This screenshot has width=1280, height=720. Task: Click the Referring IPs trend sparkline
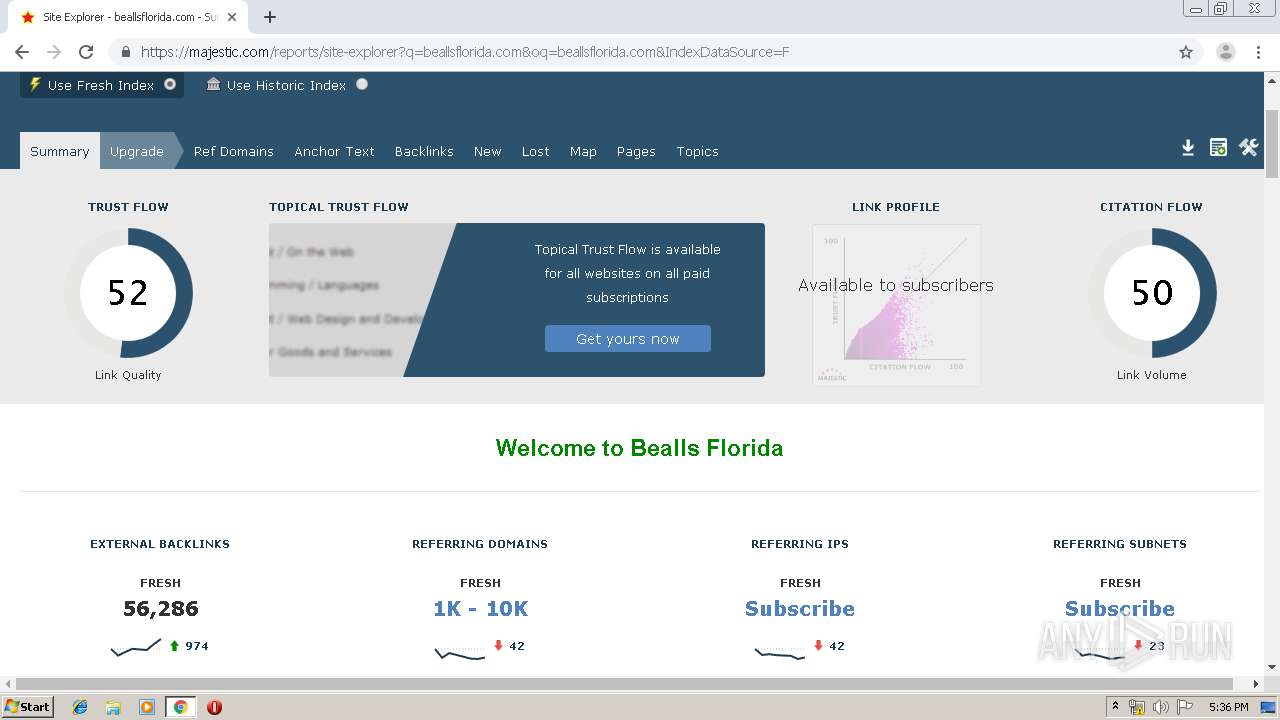point(780,653)
